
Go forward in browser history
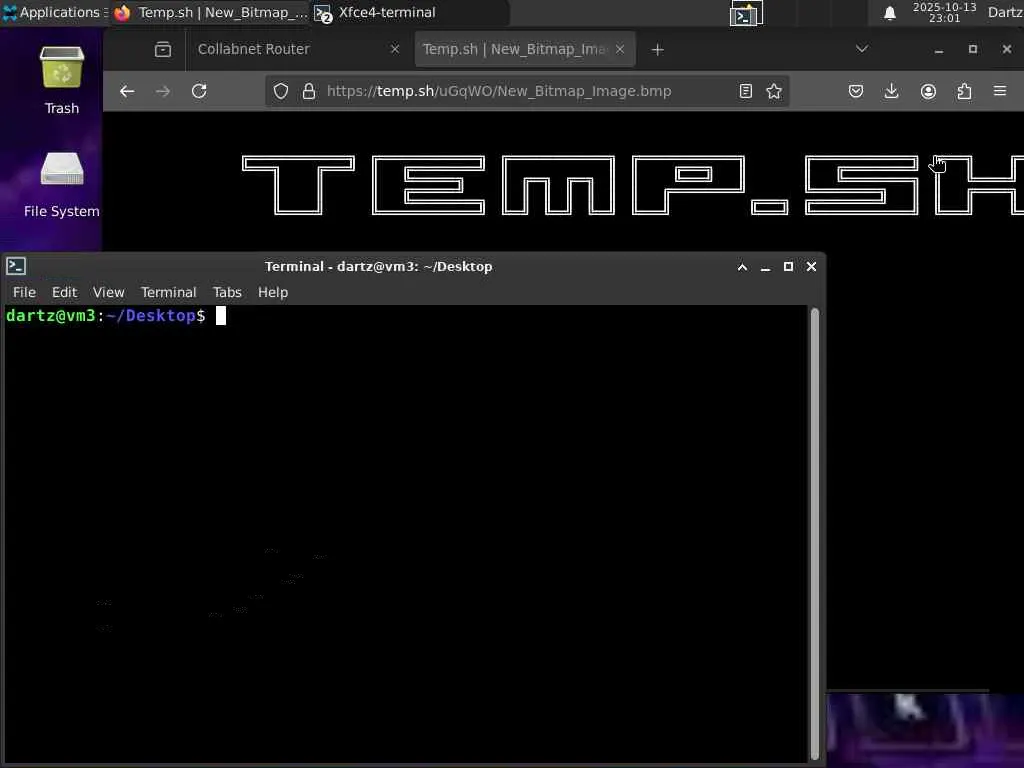click(x=163, y=91)
